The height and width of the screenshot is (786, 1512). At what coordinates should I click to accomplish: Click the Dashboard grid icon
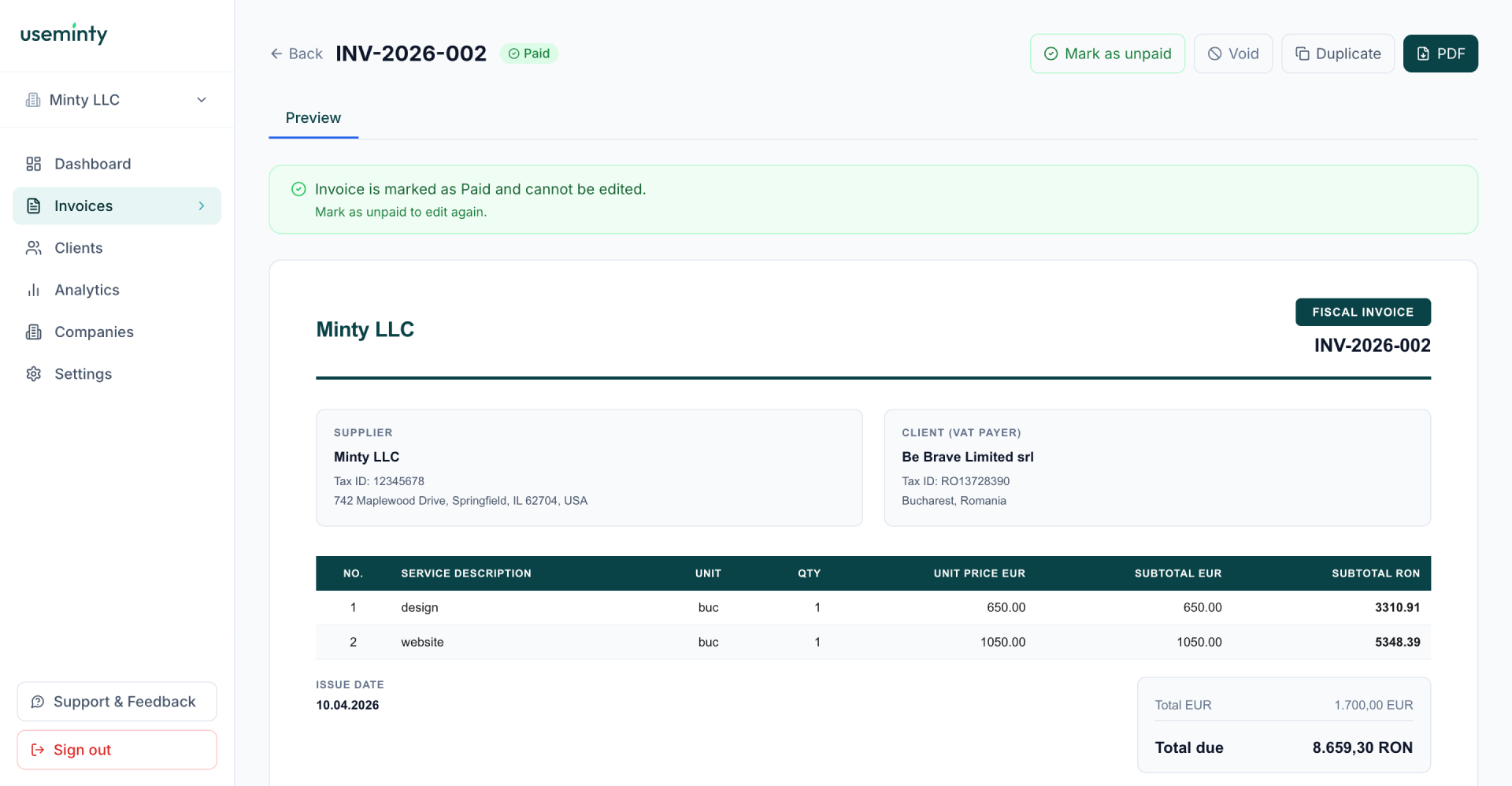pyautogui.click(x=33, y=164)
